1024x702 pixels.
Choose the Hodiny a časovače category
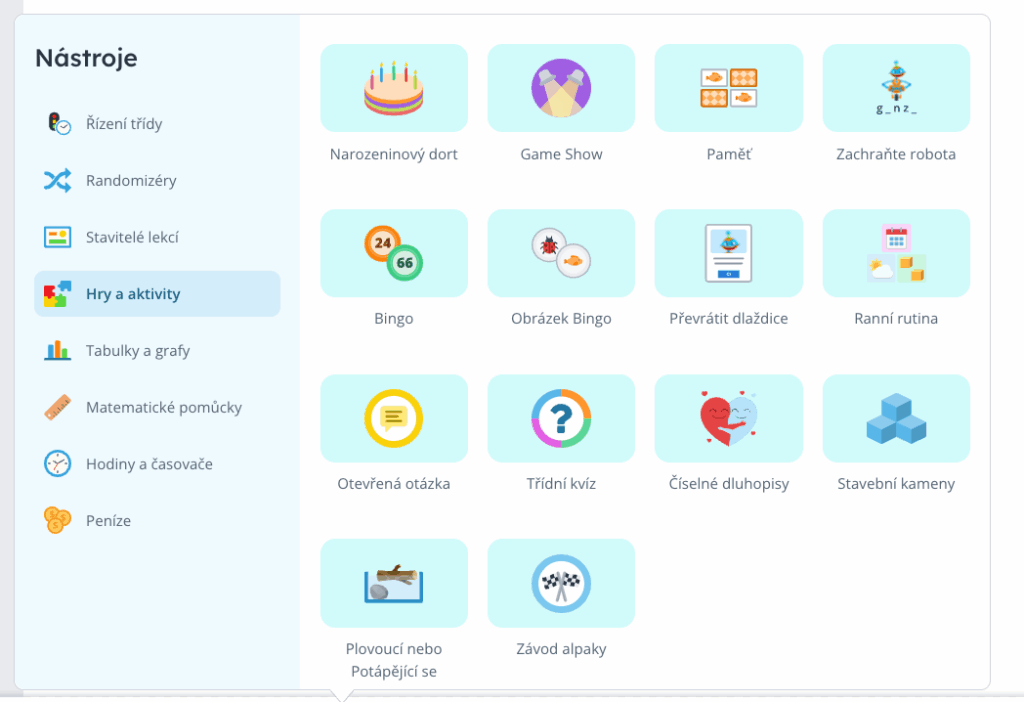(149, 464)
